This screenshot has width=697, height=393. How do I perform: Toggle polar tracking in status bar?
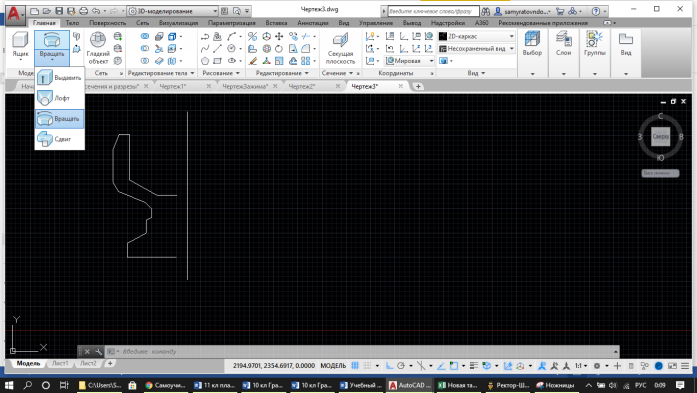(401, 365)
